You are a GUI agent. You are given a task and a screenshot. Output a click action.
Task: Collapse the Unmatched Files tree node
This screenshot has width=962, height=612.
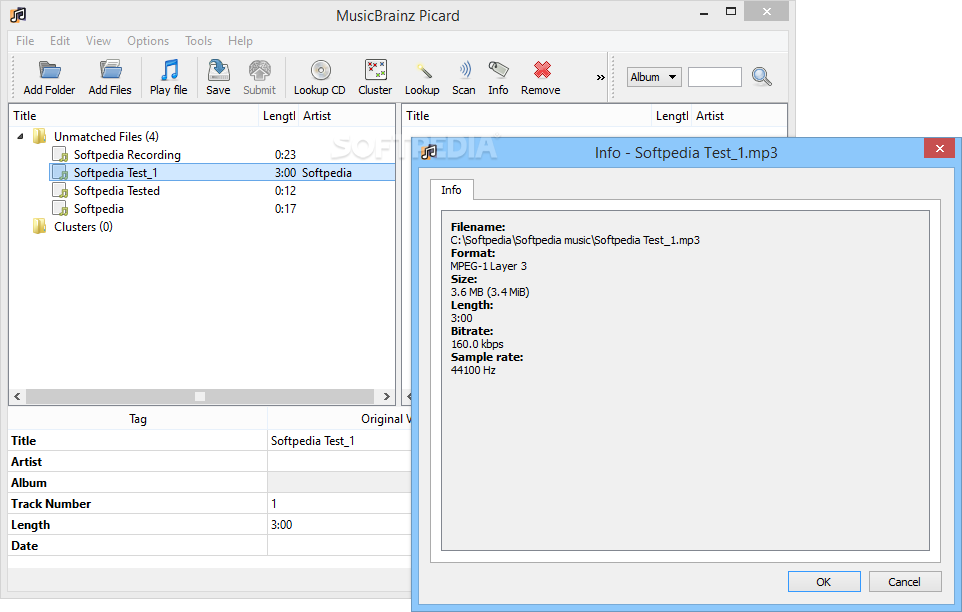pos(20,136)
